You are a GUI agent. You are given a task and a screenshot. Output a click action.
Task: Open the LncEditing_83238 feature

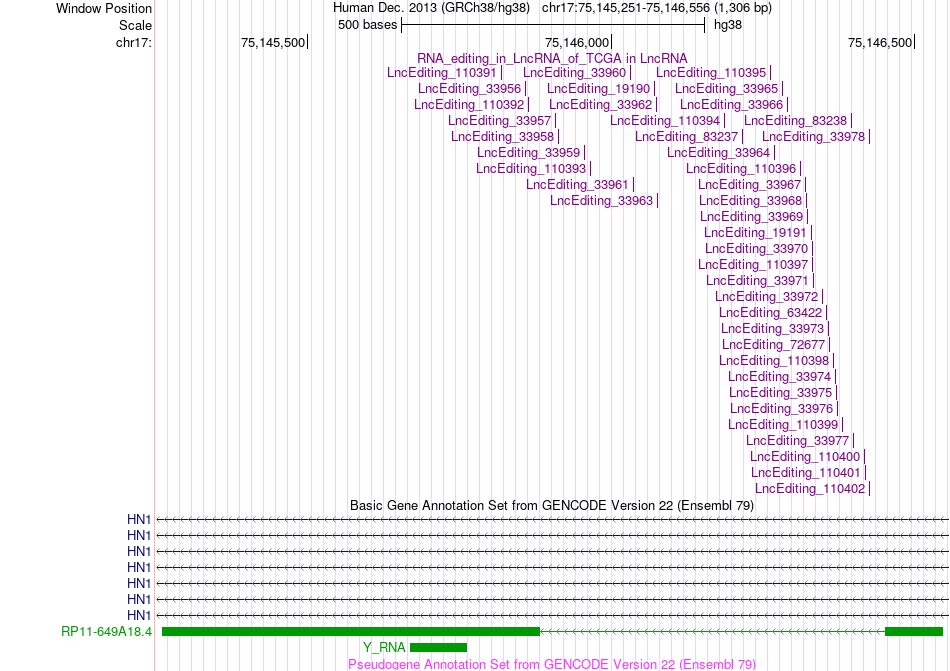pyautogui.click(x=796, y=121)
